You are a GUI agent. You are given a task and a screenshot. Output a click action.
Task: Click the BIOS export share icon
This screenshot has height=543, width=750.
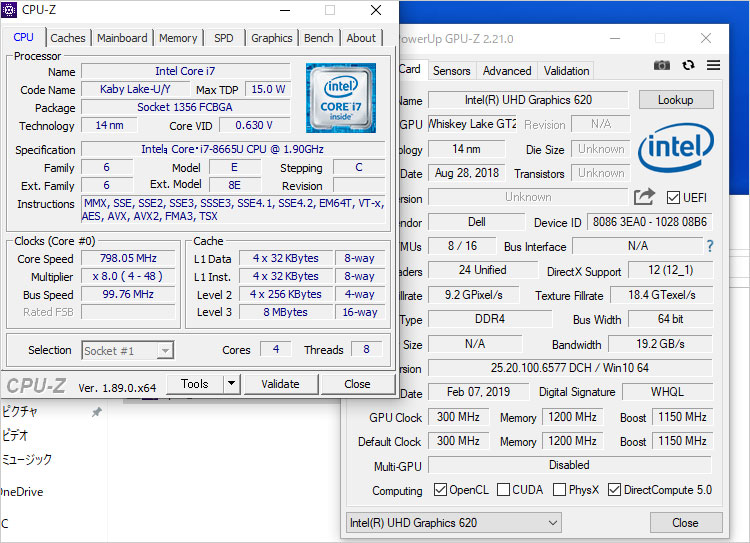[x=644, y=197]
